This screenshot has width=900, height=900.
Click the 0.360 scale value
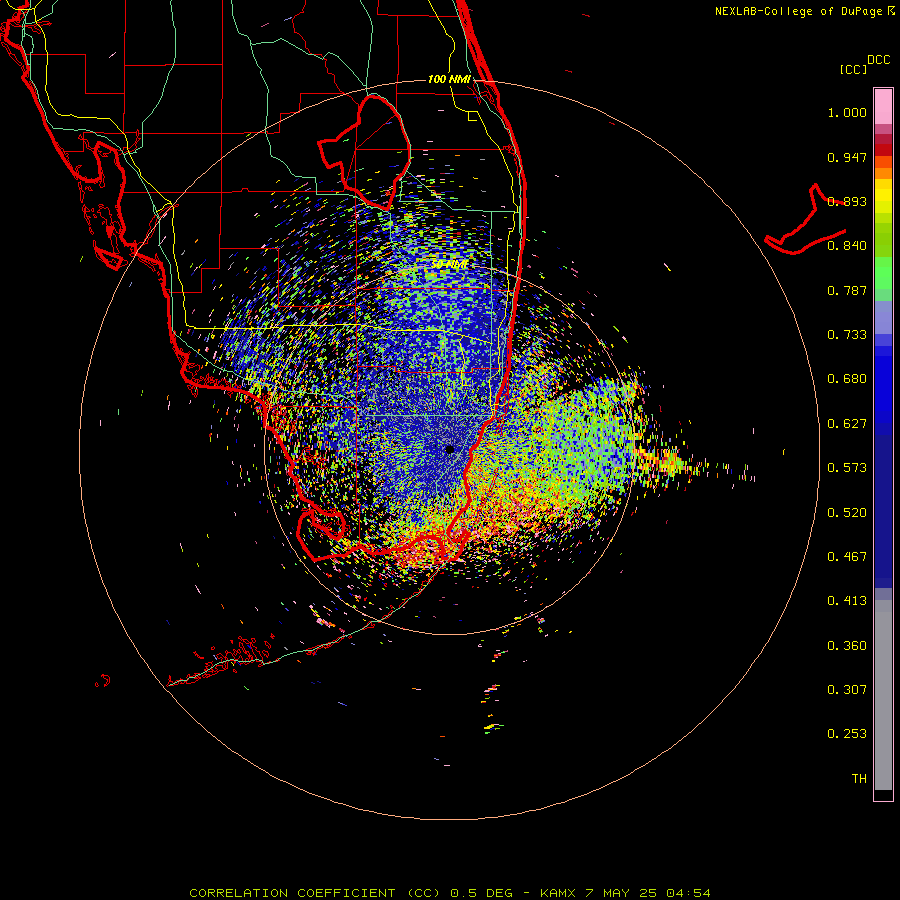tap(847, 646)
